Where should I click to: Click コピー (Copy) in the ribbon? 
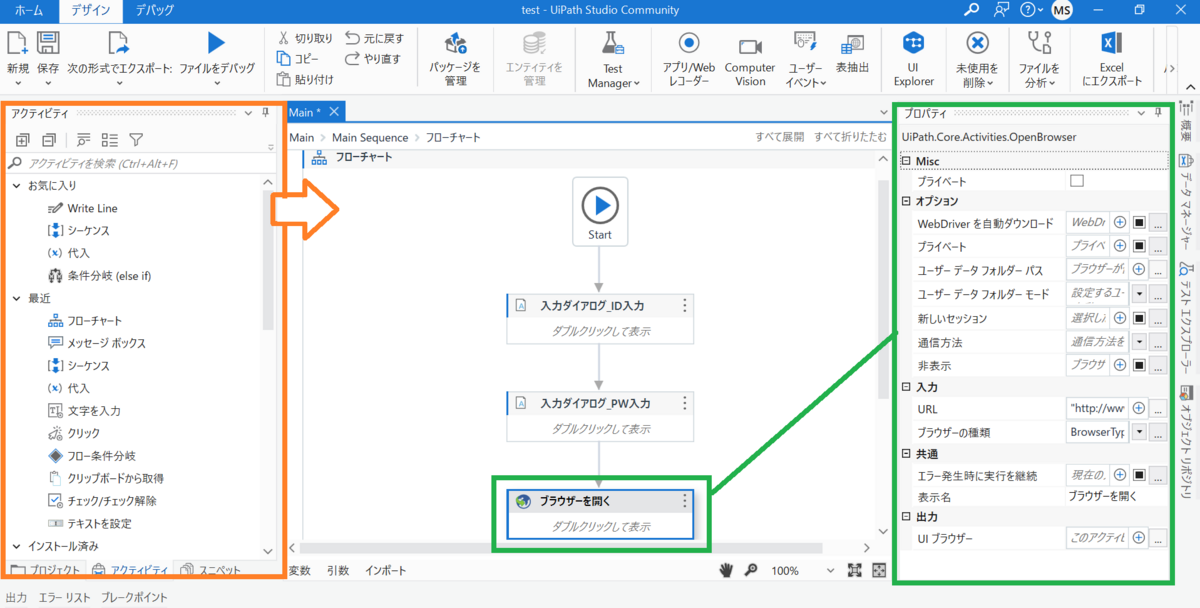(298, 59)
